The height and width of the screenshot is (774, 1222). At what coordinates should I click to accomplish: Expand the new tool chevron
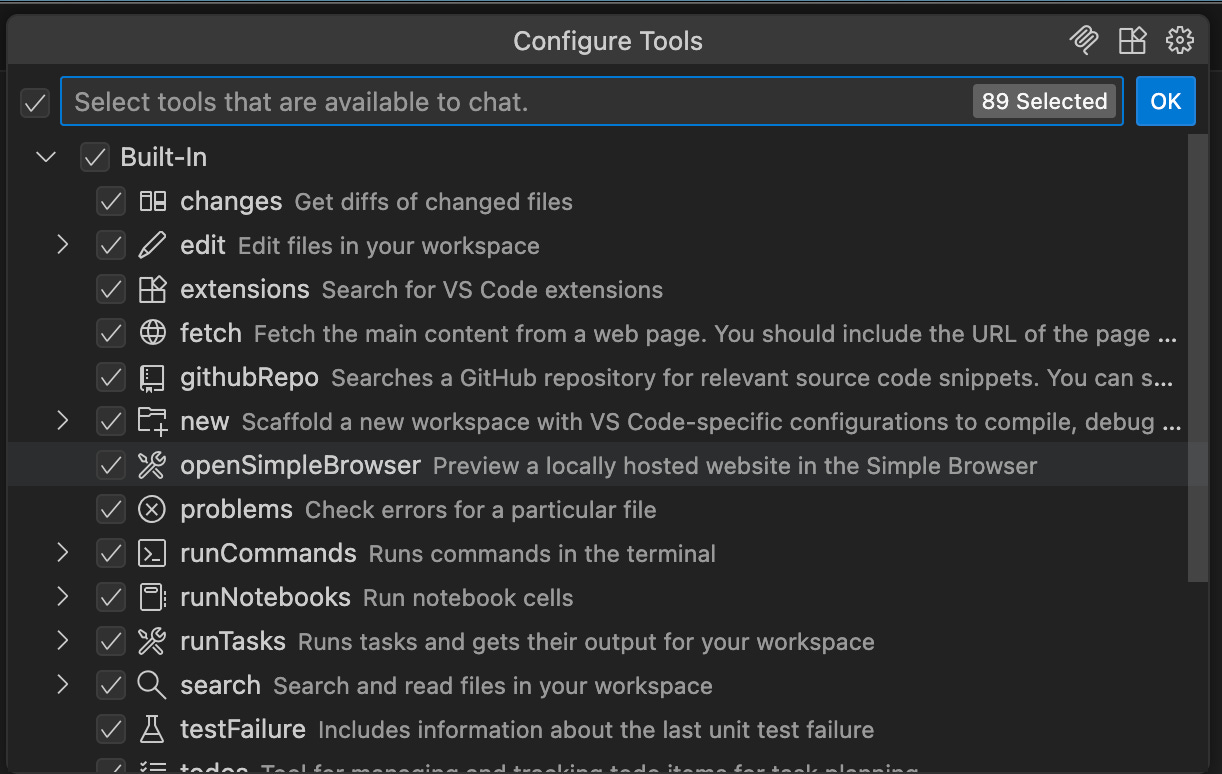click(x=62, y=422)
